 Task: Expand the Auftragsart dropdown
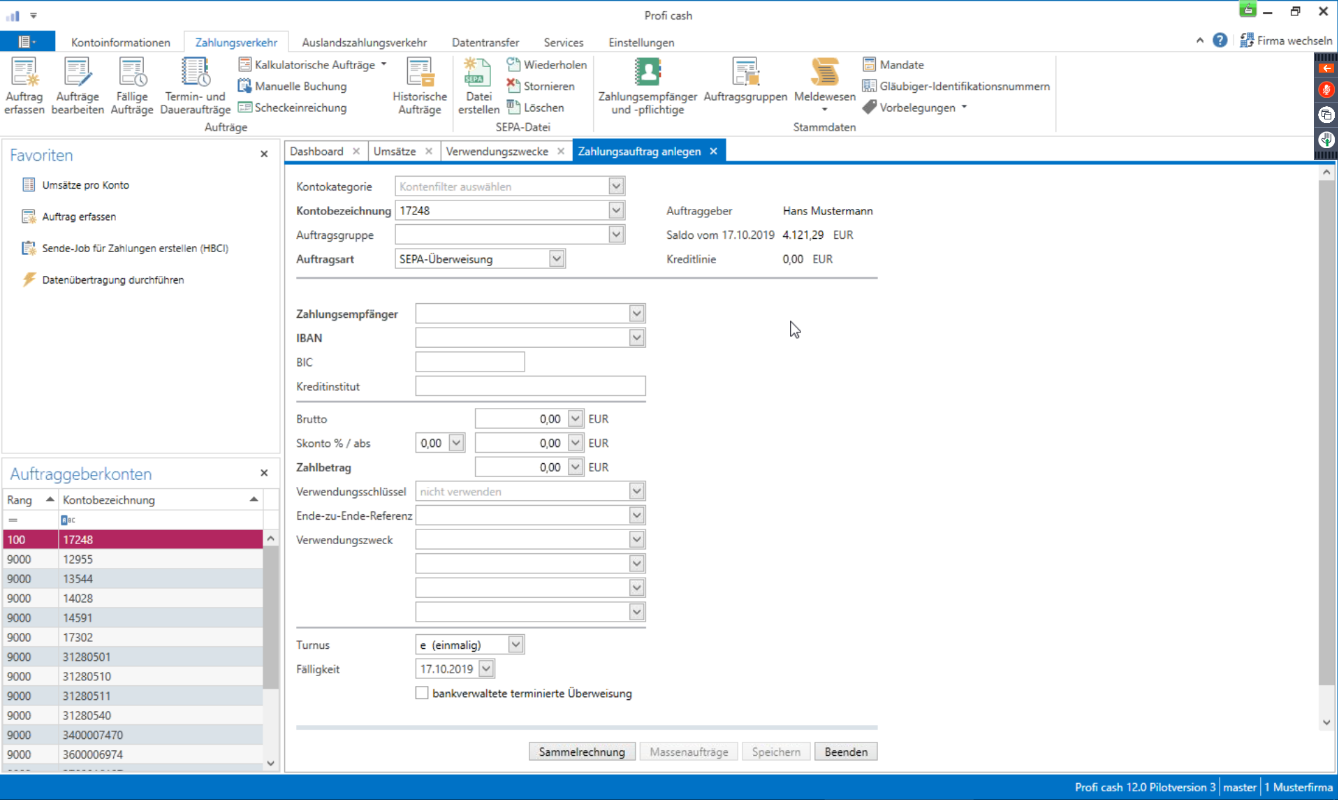pyautogui.click(x=557, y=259)
